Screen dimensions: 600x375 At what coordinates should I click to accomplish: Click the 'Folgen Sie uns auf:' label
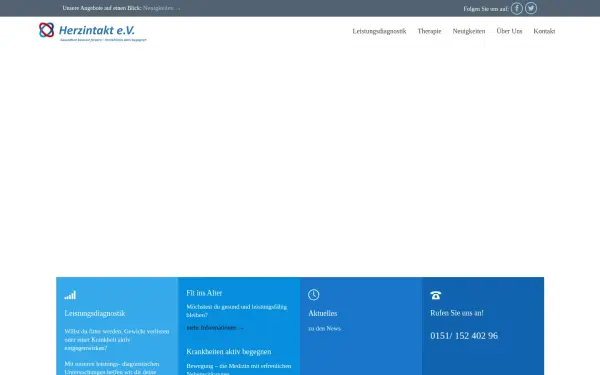click(486, 9)
